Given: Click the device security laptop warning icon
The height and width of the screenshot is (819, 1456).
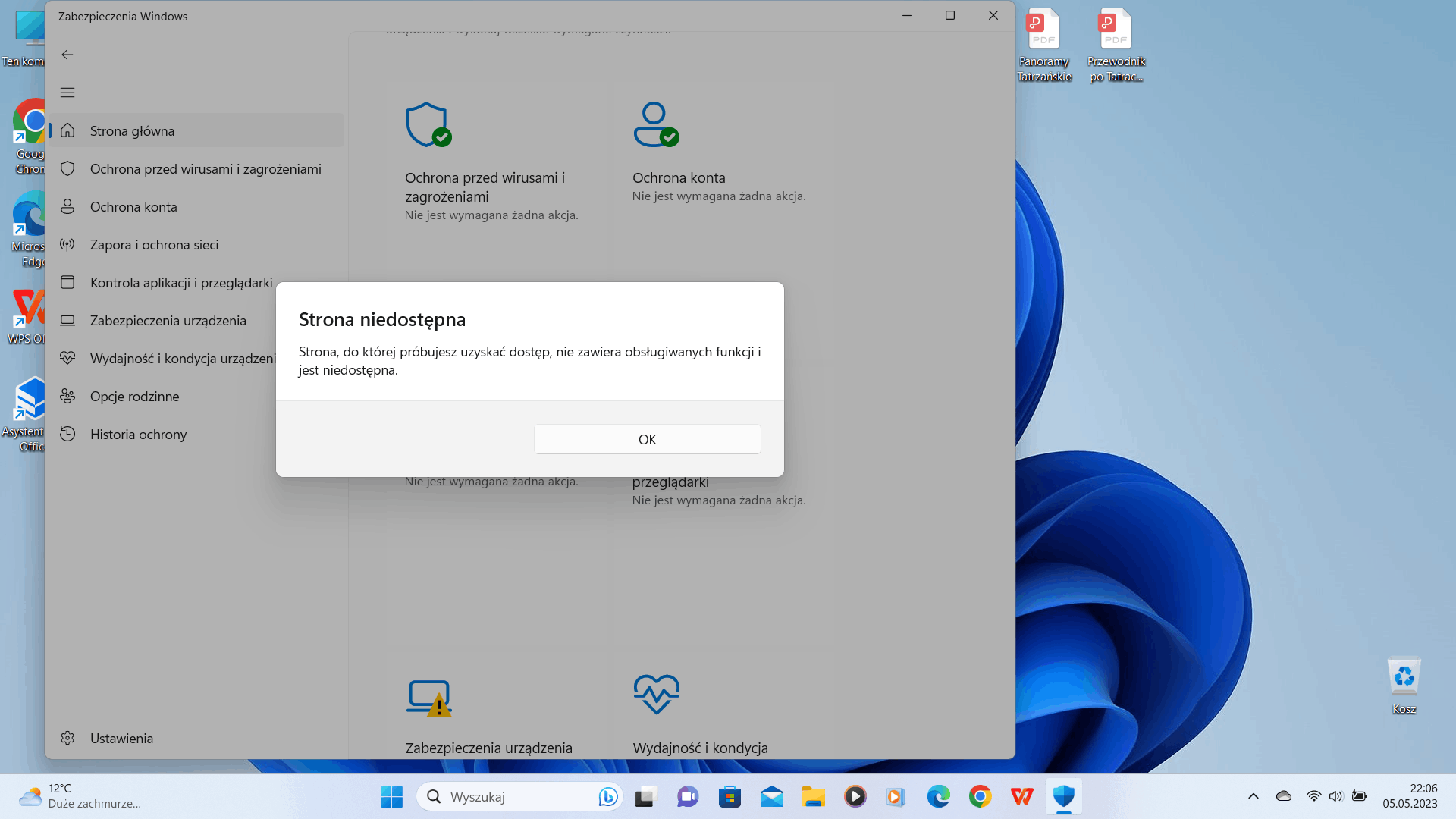Looking at the screenshot, I should (x=428, y=697).
